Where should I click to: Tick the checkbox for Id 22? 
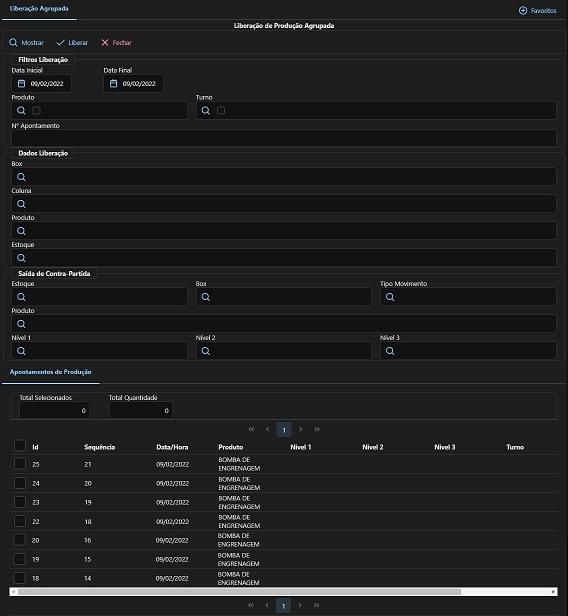20,521
